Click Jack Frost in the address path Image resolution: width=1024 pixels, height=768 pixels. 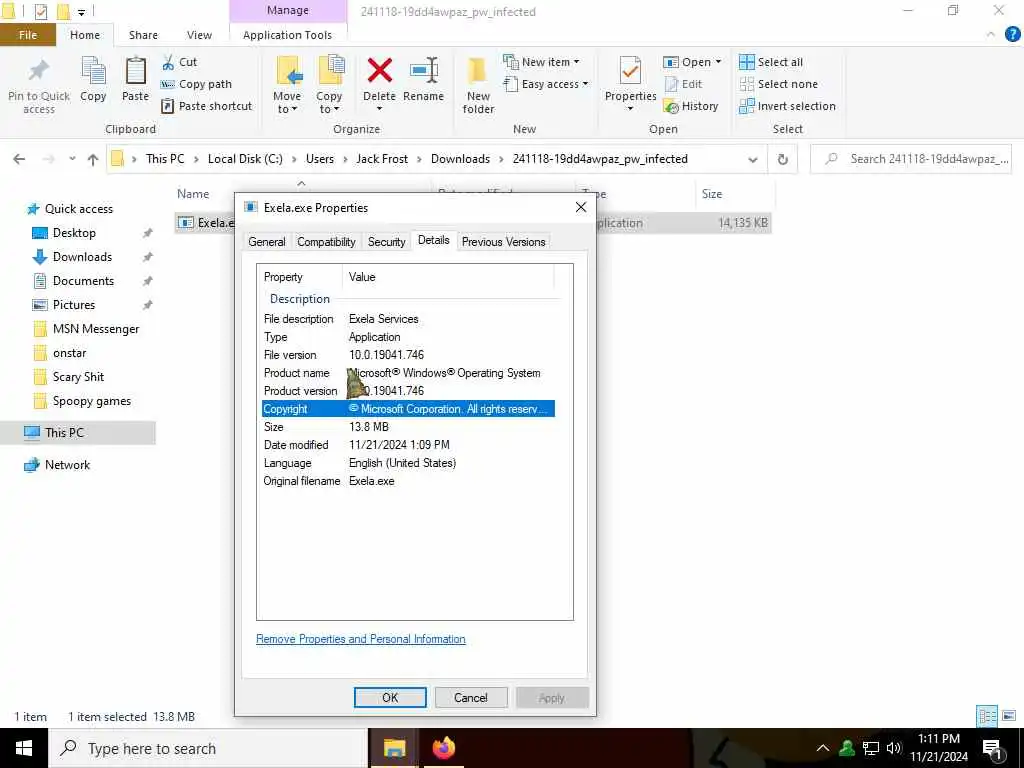pos(382,159)
